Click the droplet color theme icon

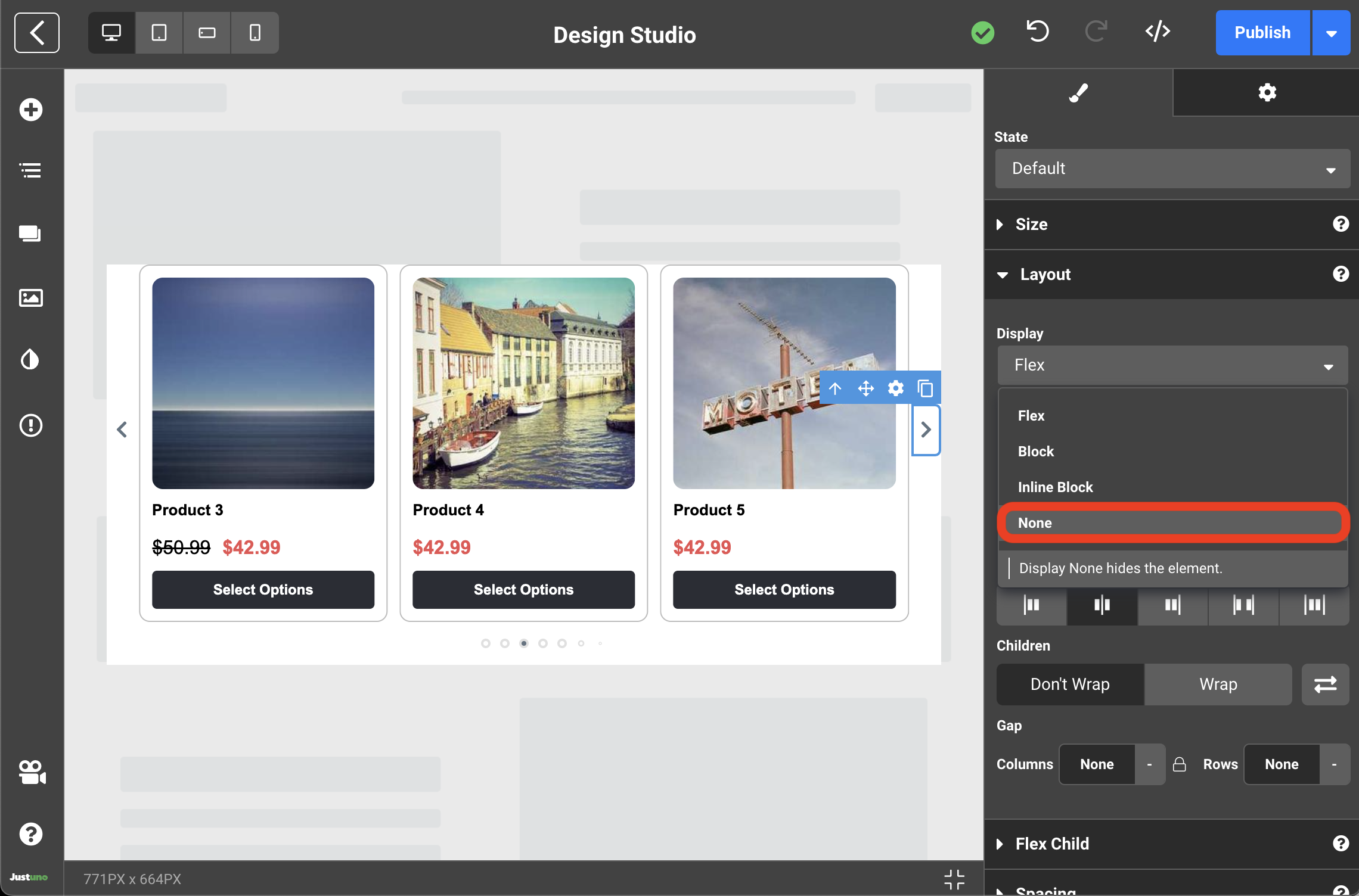(x=31, y=360)
